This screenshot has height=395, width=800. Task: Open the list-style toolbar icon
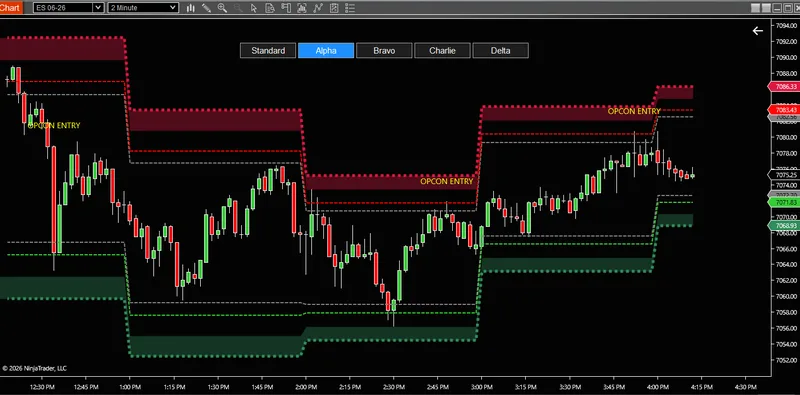coord(349,8)
